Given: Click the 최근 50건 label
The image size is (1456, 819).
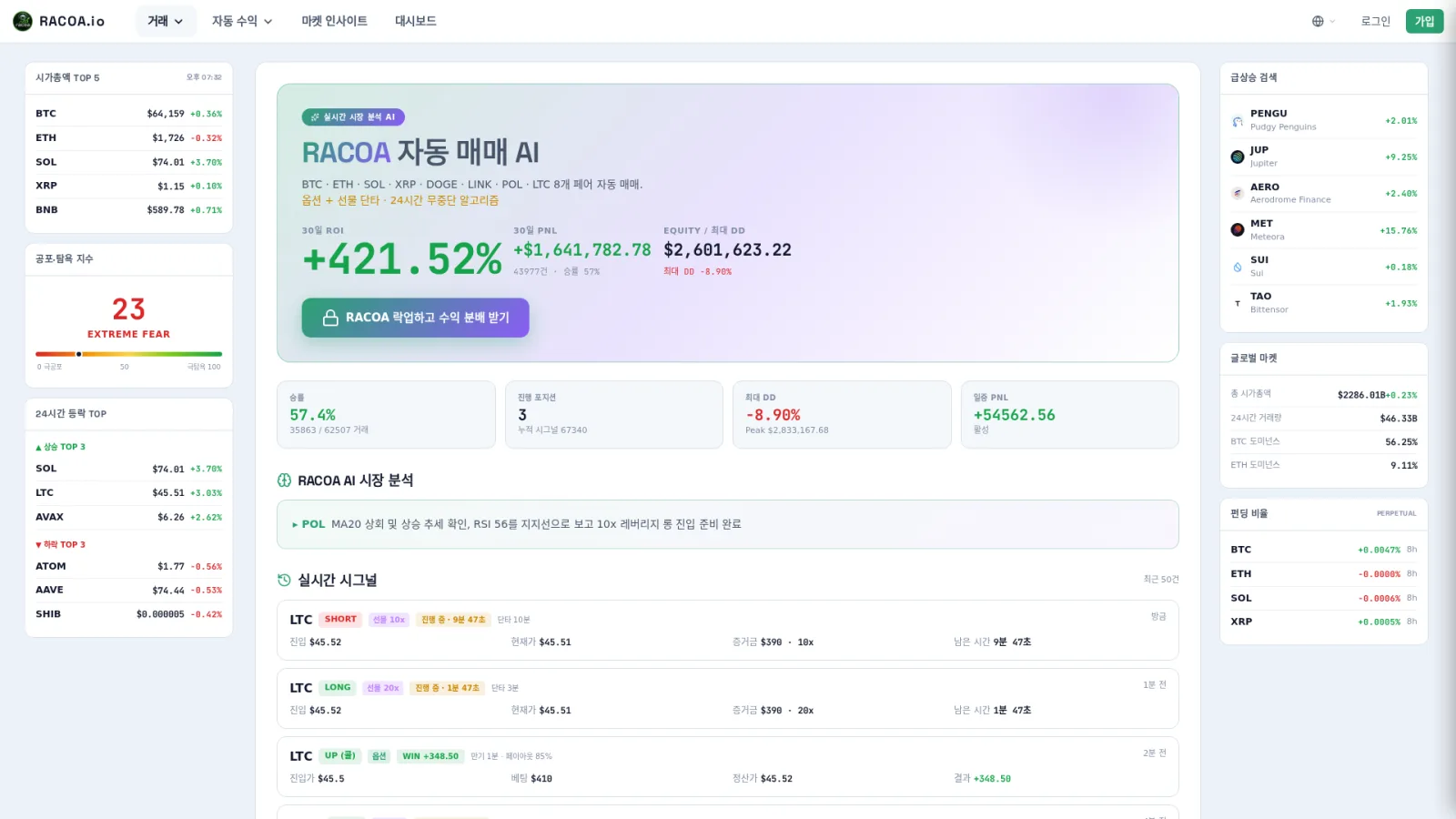Looking at the screenshot, I should (1161, 580).
